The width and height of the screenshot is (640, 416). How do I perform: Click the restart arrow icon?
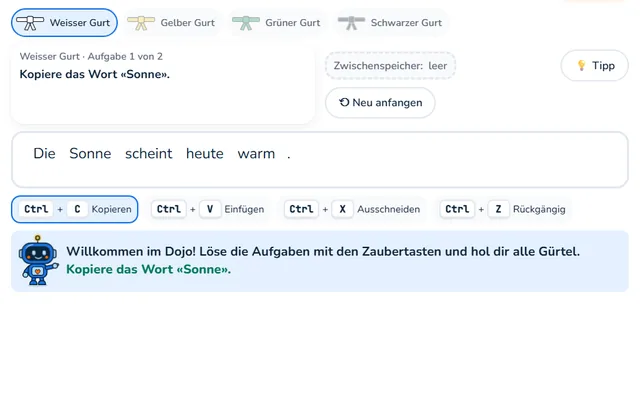(344, 102)
